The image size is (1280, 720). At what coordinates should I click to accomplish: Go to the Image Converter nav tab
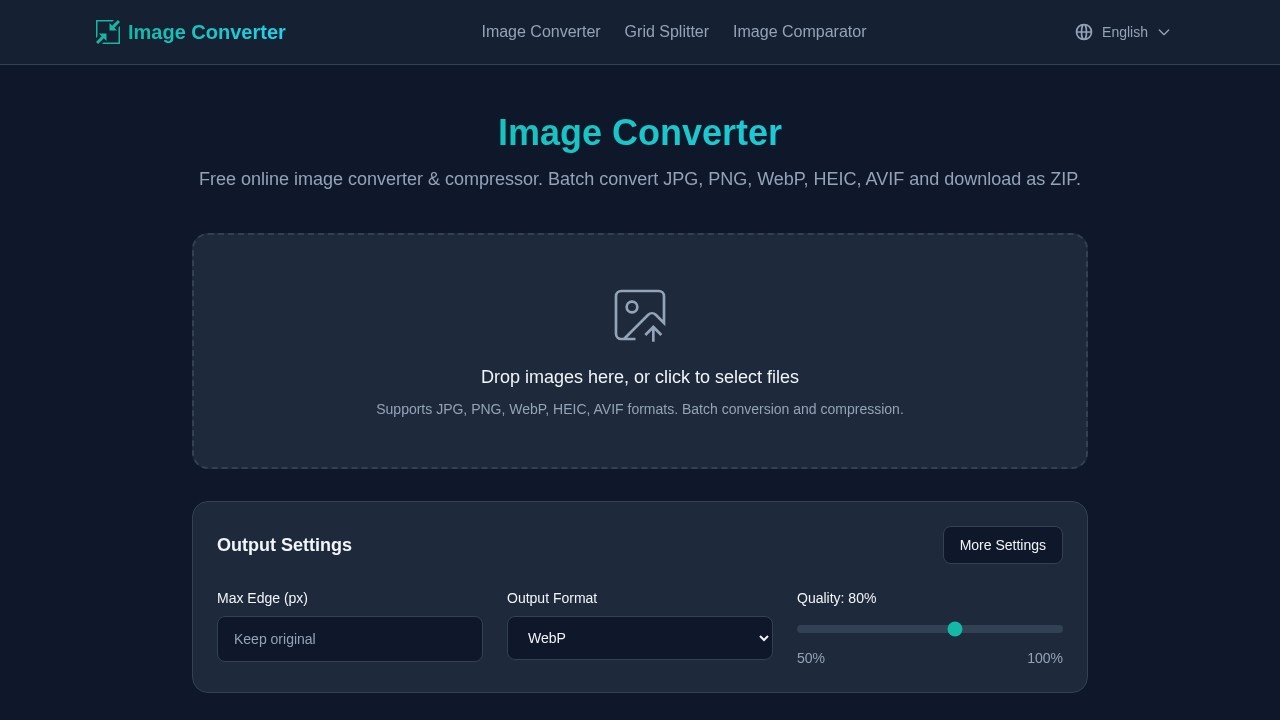(541, 32)
